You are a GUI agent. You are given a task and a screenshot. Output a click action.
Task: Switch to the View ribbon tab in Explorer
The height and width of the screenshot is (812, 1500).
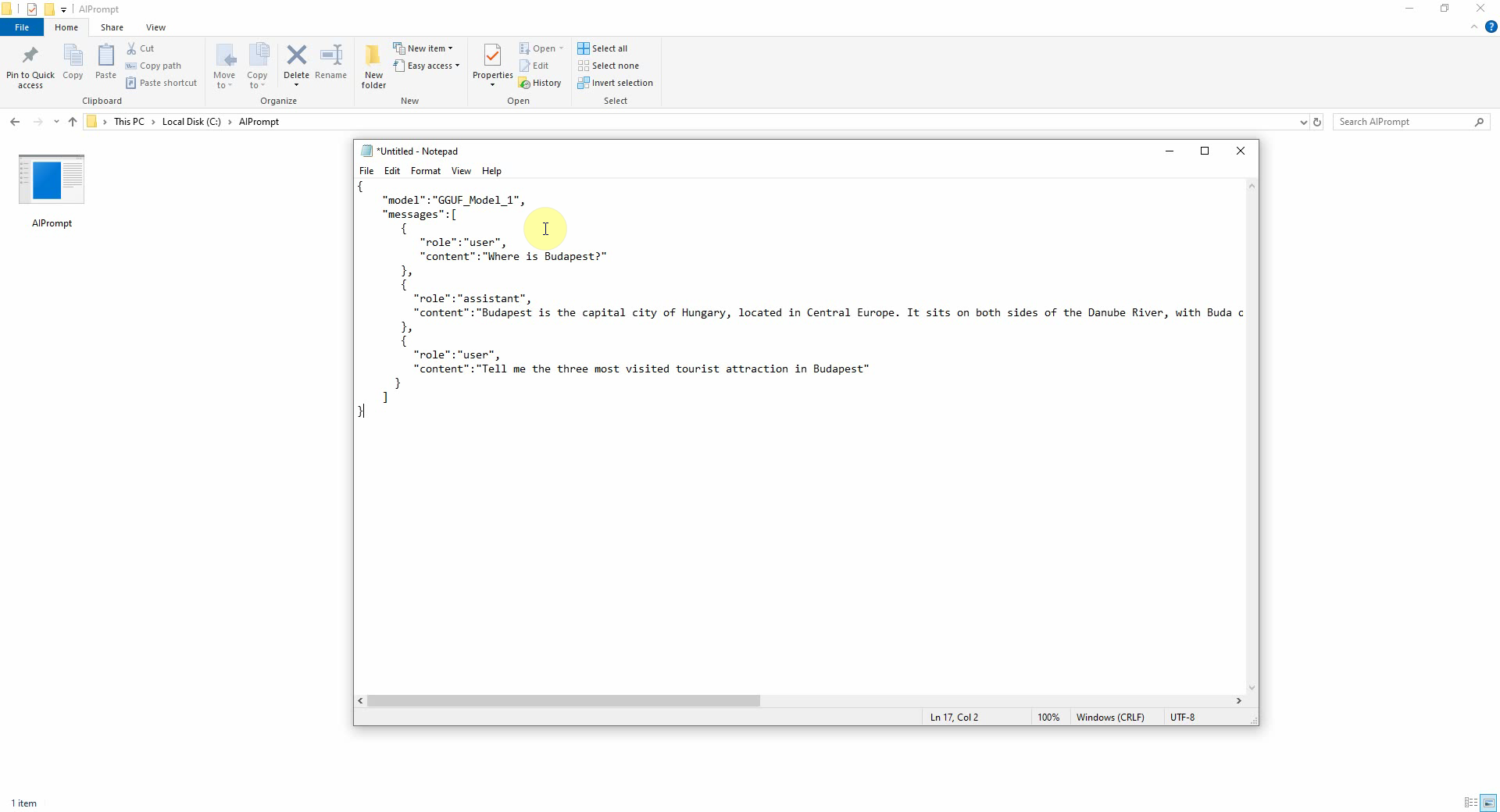point(155,27)
